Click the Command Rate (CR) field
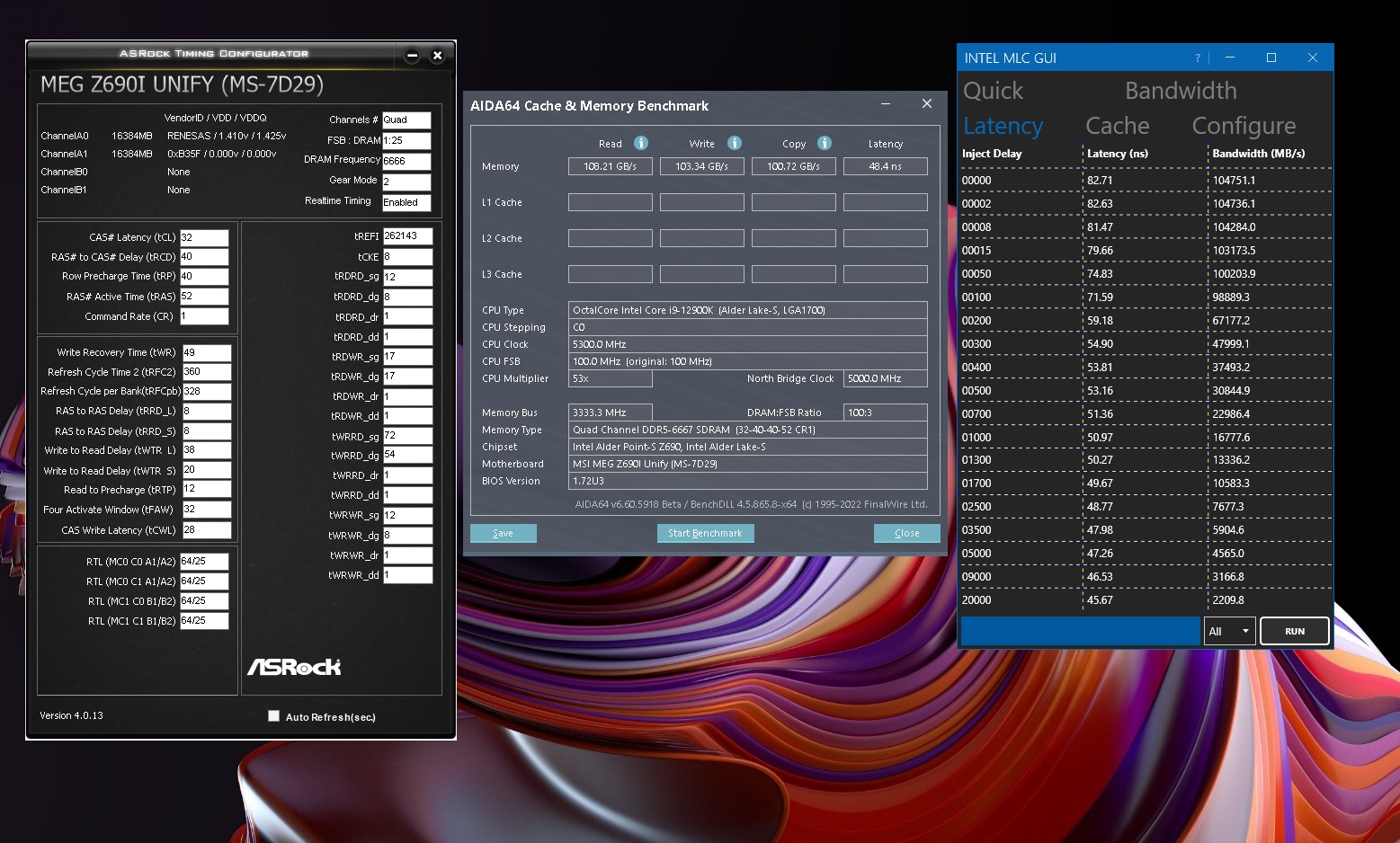The image size is (1400, 843). pyautogui.click(x=204, y=316)
